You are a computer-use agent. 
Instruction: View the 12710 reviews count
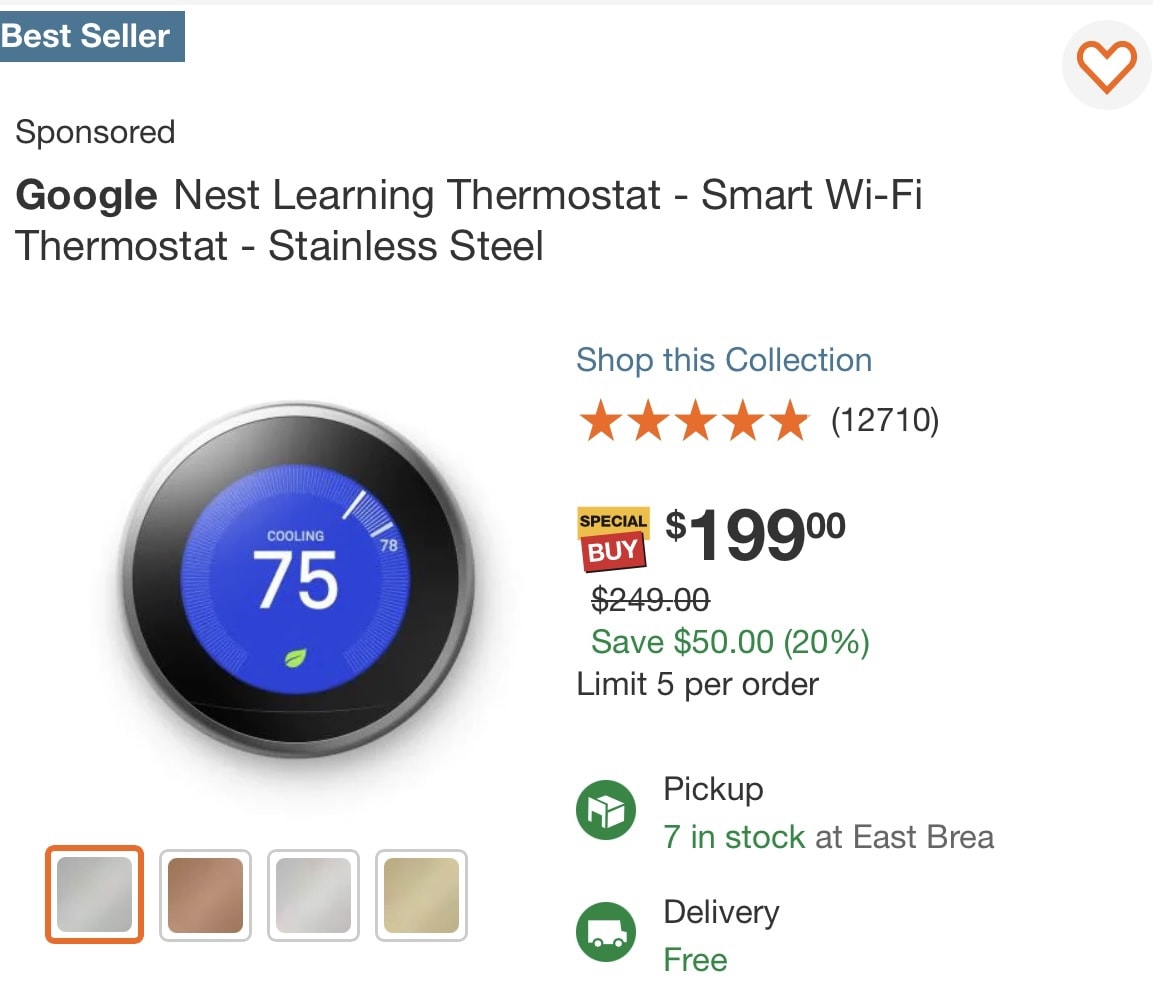(x=885, y=420)
